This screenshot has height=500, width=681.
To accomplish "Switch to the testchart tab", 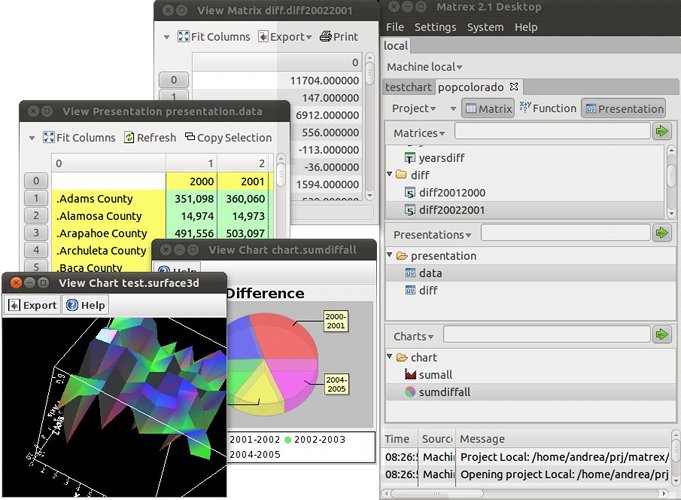I will point(408,87).
